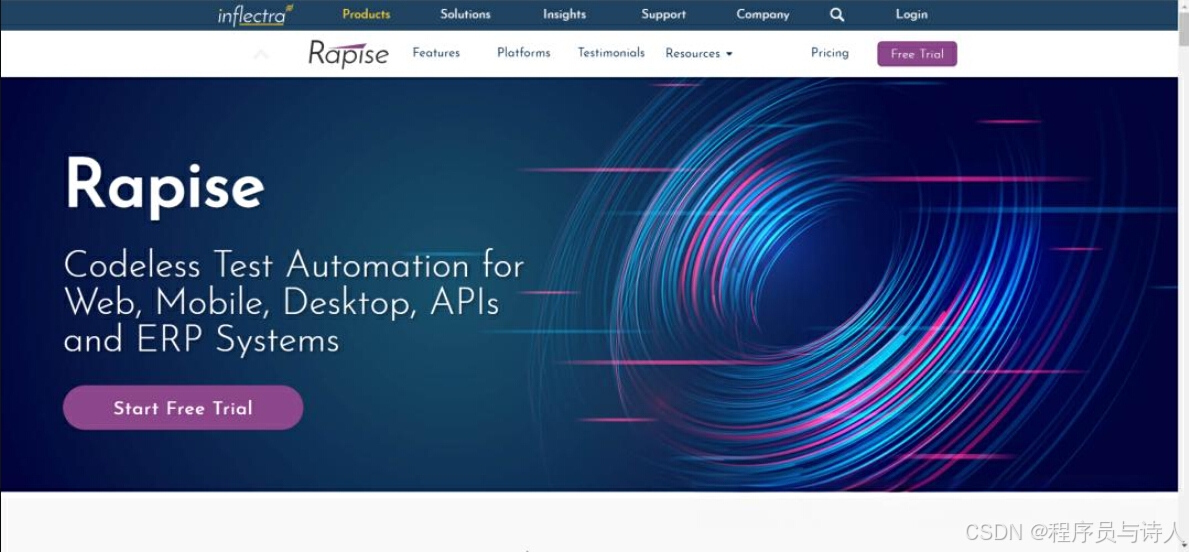Click the Inflectra logo
Image resolution: width=1189 pixels, height=552 pixels.
pos(256,15)
